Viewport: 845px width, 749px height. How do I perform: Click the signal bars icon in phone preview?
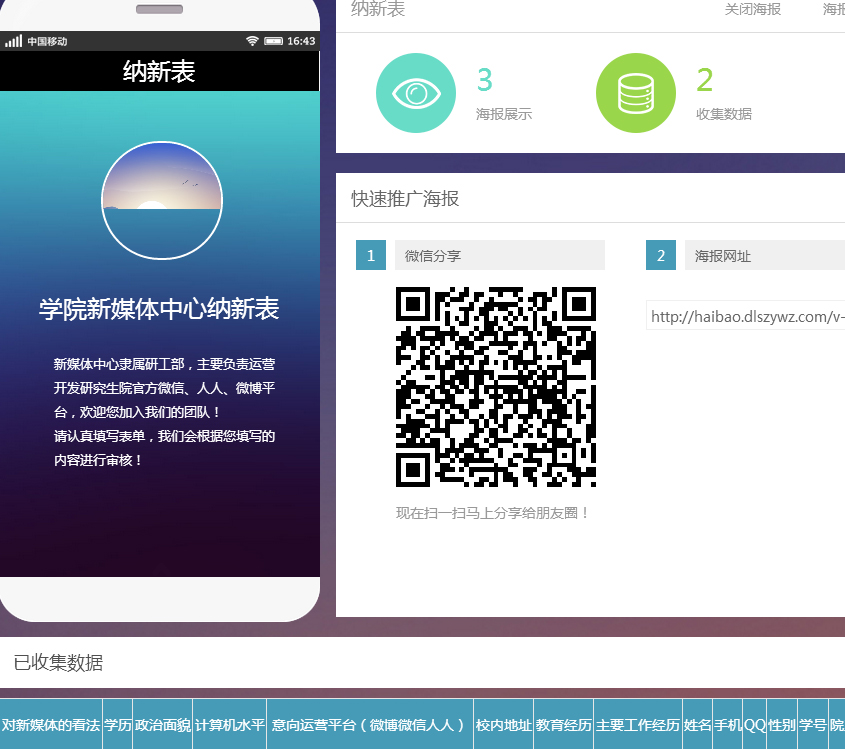[x=13, y=41]
